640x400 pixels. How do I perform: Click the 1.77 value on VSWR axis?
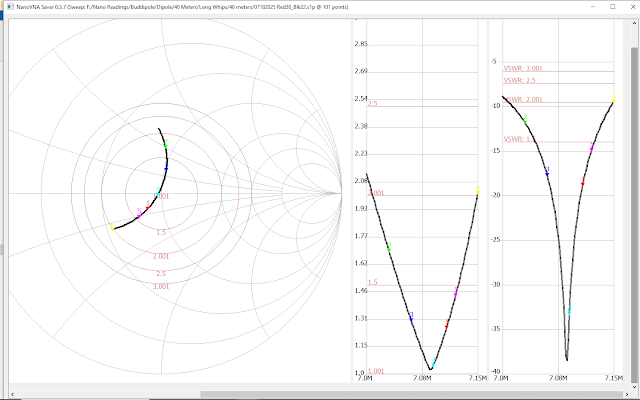[x=361, y=236]
